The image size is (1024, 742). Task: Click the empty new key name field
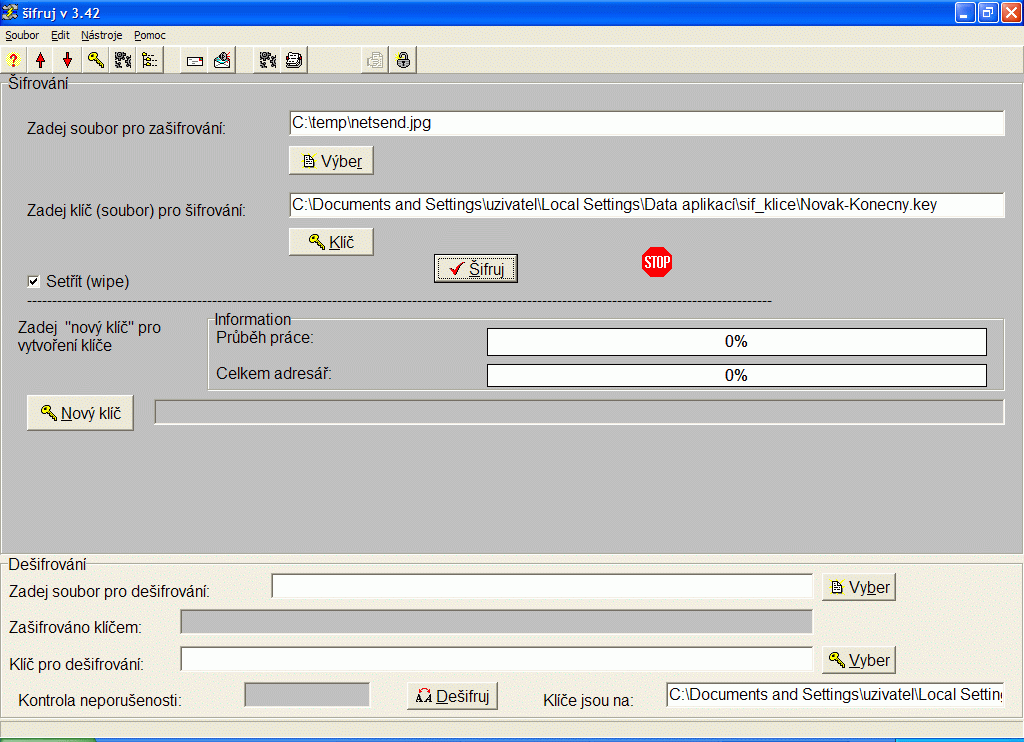point(579,412)
